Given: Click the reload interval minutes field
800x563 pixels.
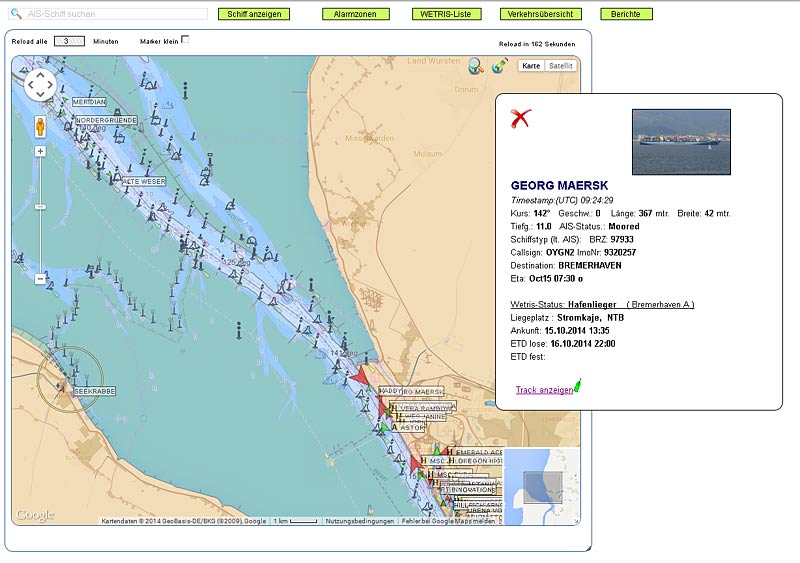Looking at the screenshot, I should click(69, 41).
